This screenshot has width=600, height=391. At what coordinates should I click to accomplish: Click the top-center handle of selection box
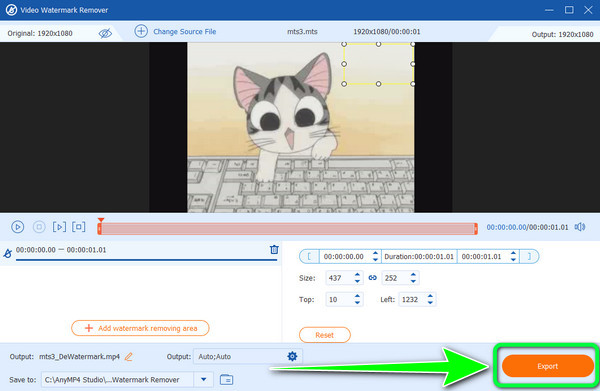[378, 44]
